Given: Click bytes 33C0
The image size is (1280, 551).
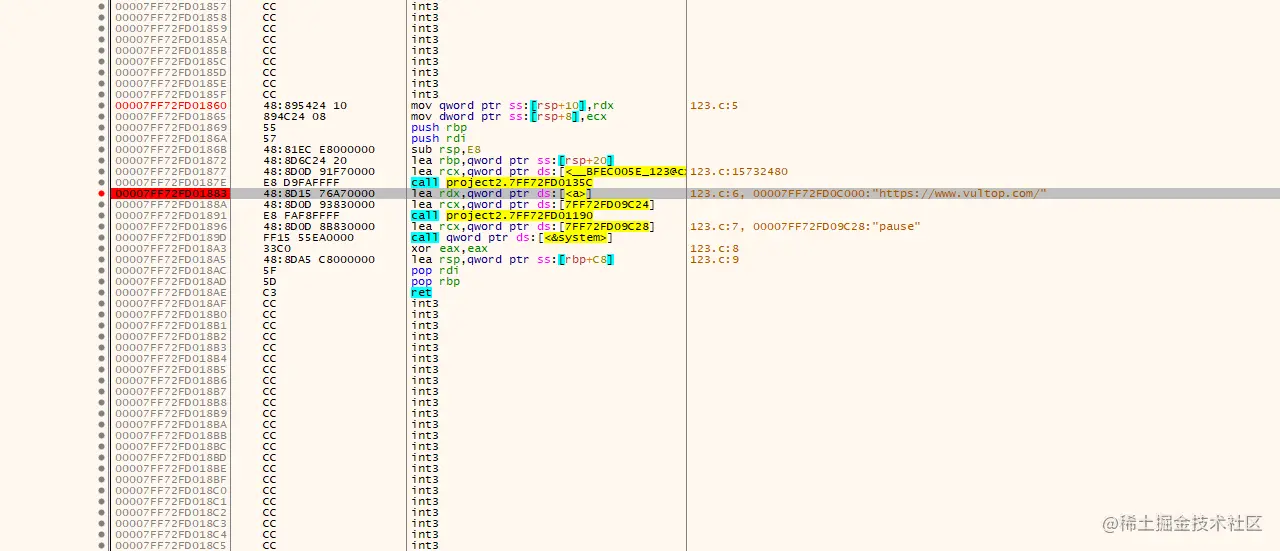Looking at the screenshot, I should click(276, 248).
